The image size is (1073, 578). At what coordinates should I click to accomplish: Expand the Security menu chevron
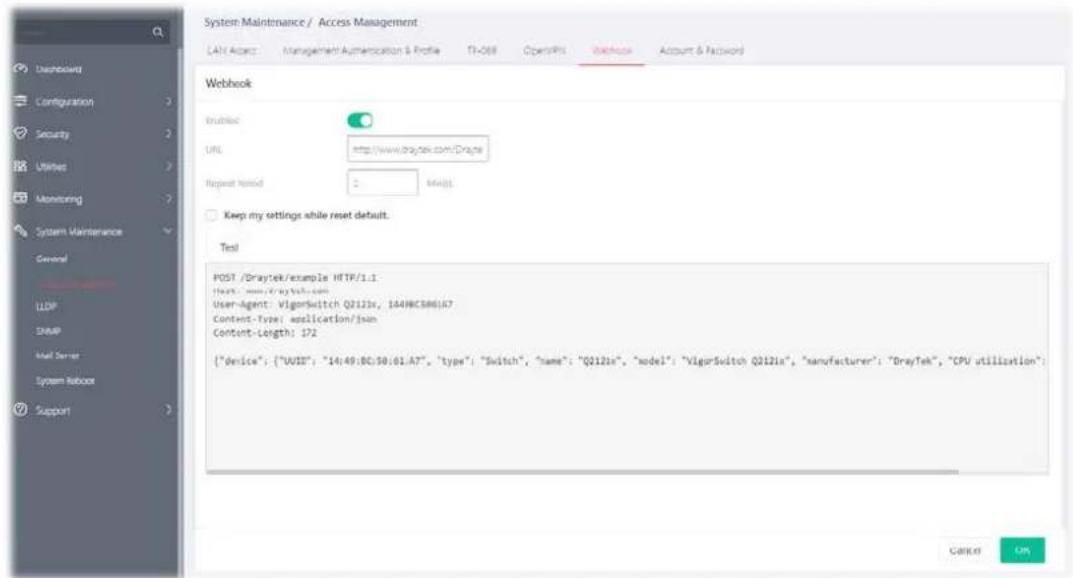pyautogui.click(x=168, y=134)
